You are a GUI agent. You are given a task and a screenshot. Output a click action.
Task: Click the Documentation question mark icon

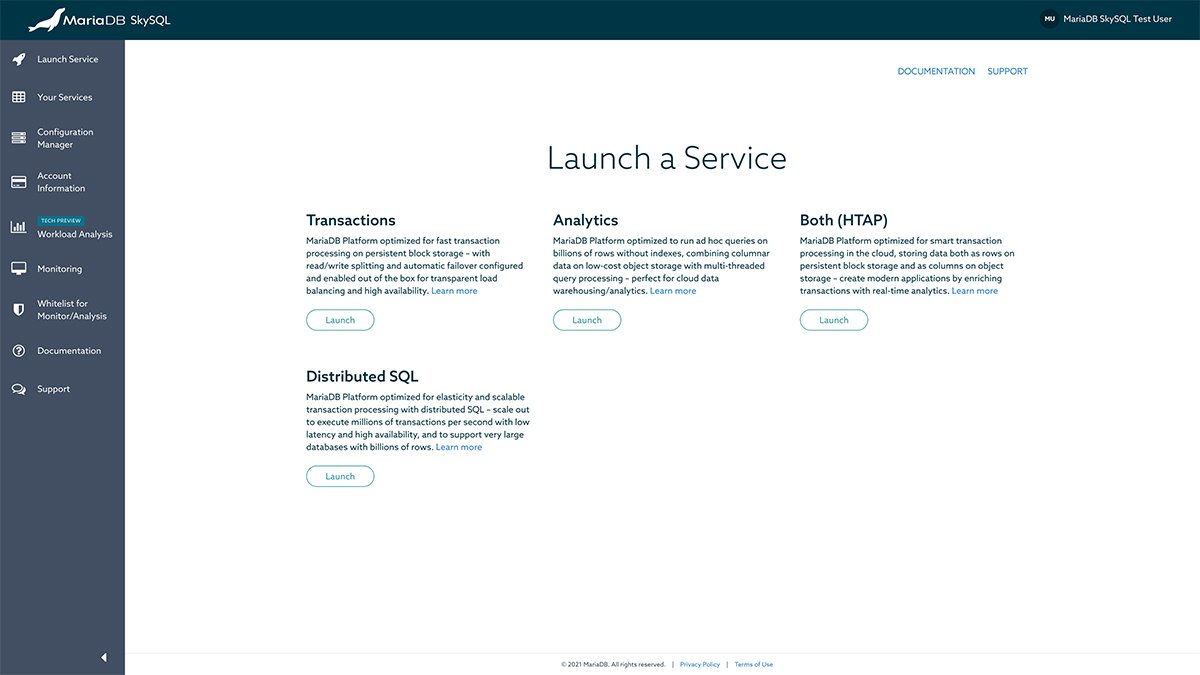18,351
